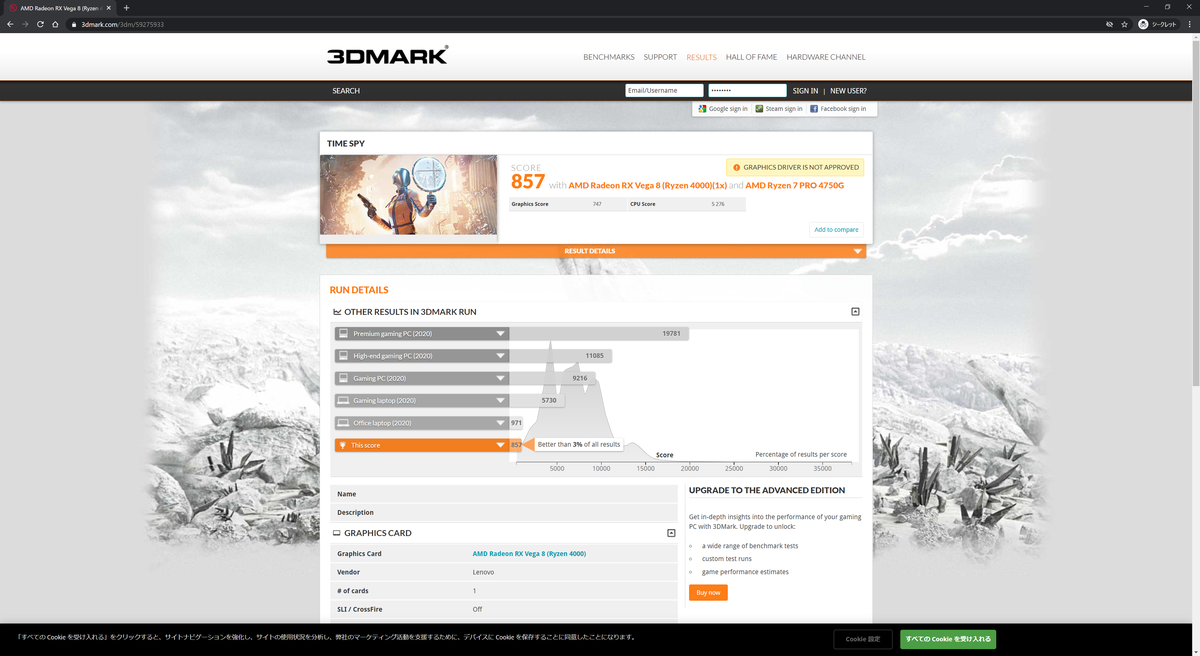Open HALL OF FAME page
The width and height of the screenshot is (1200, 656).
tap(751, 57)
